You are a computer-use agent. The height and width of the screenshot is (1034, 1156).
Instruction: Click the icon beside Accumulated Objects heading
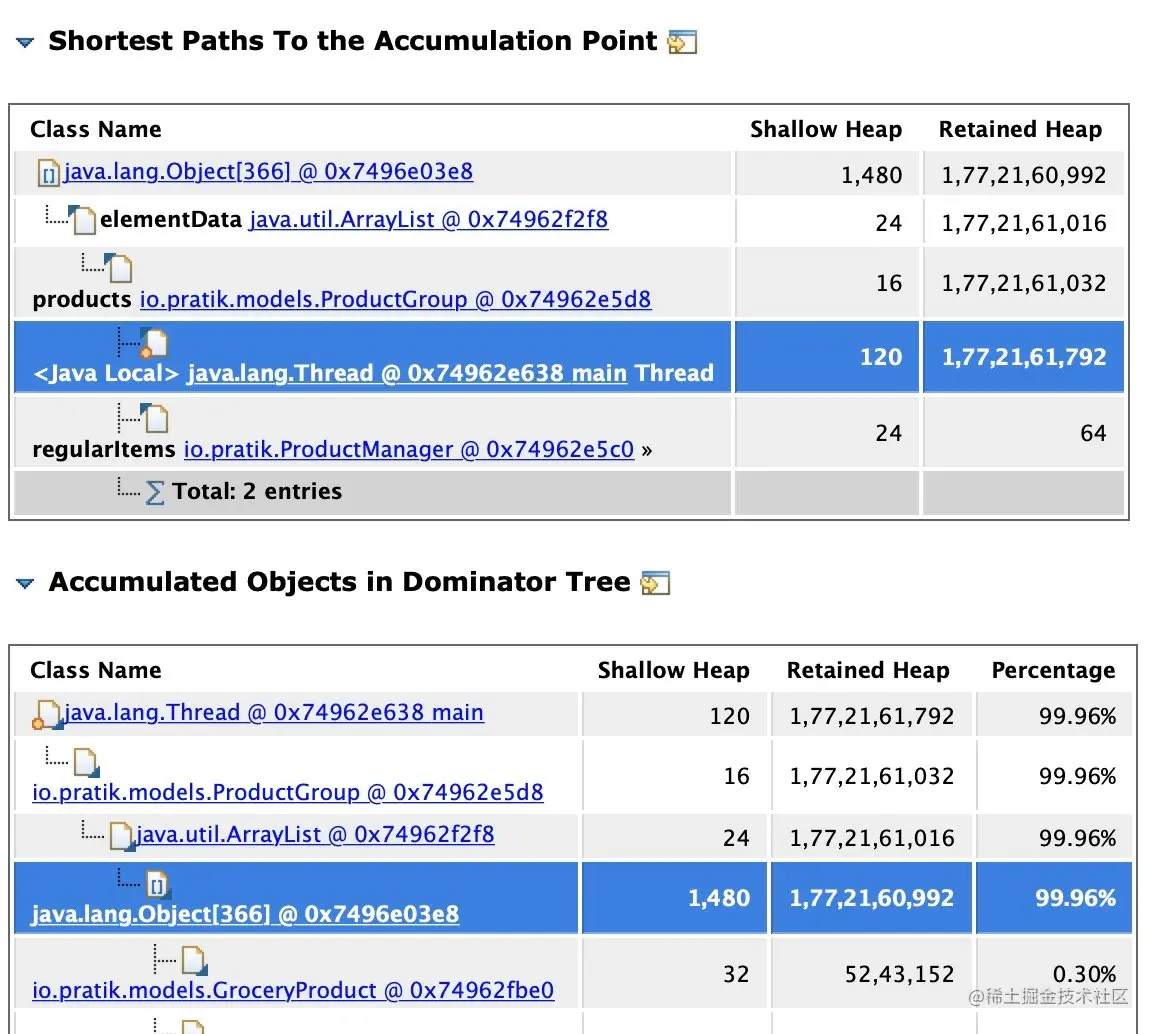tap(655, 583)
